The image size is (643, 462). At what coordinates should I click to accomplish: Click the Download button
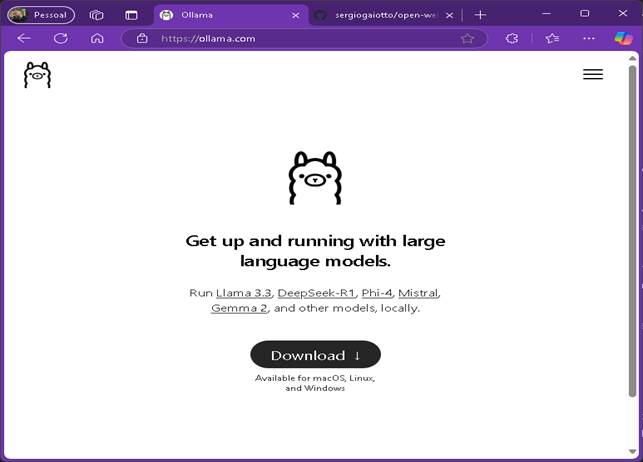tap(315, 355)
